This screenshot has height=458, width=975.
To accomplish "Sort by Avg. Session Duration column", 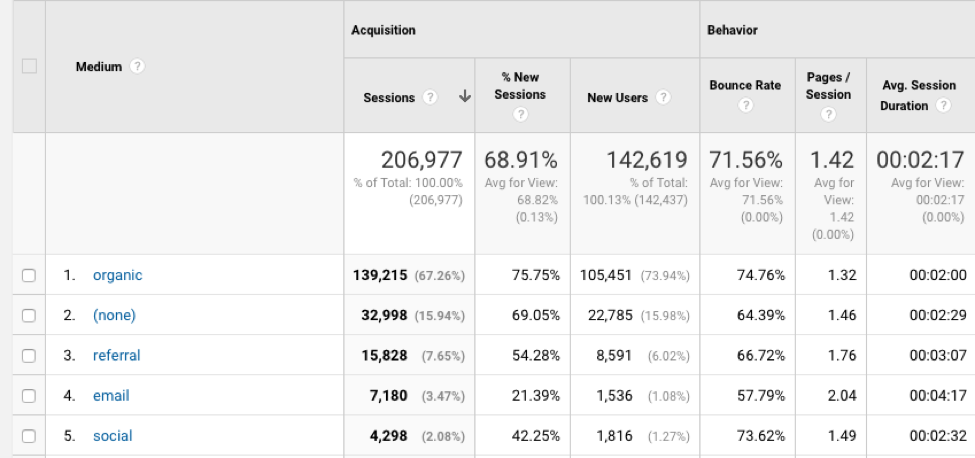I will 918,95.
